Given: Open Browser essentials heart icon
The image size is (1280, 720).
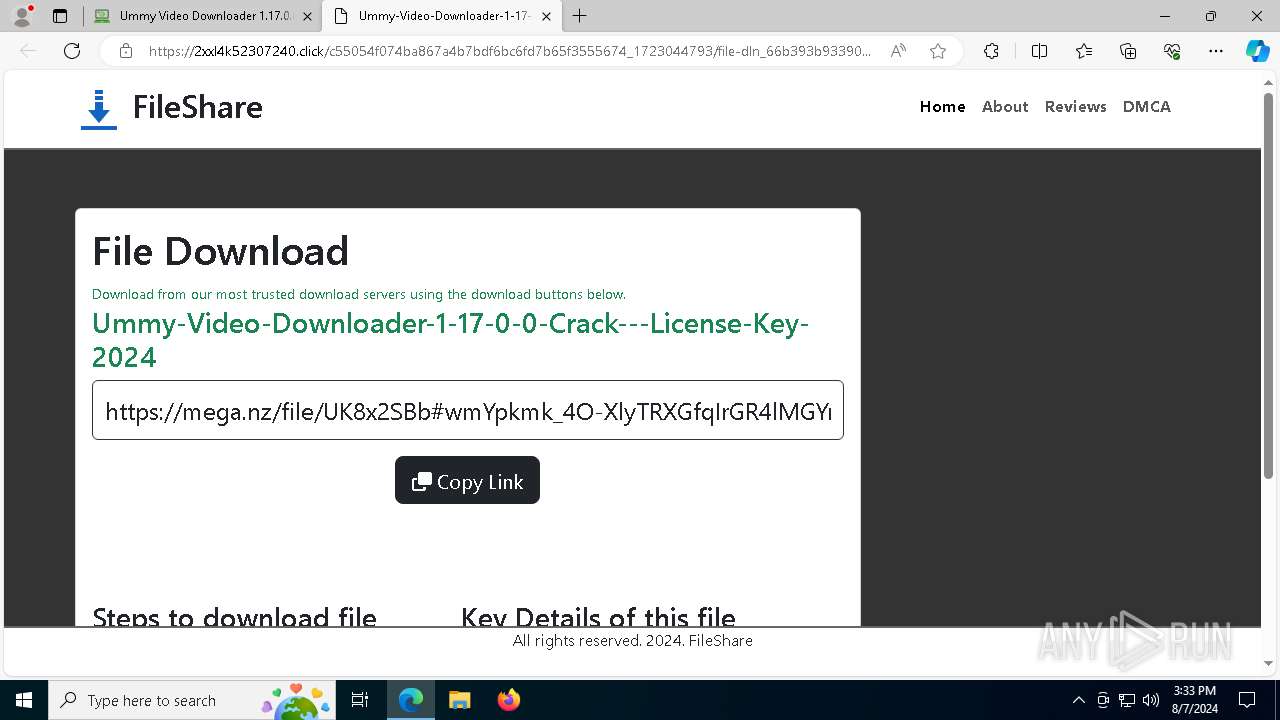Looking at the screenshot, I should [1172, 51].
